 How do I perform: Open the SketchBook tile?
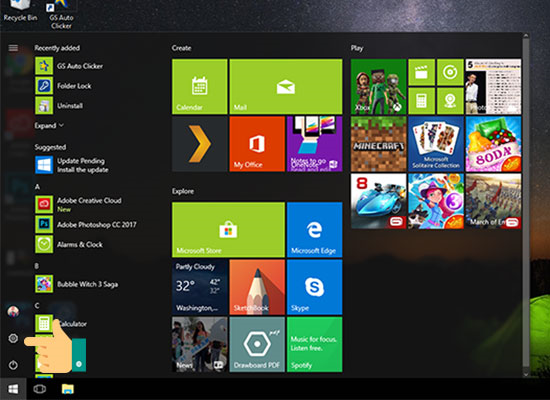click(x=257, y=287)
